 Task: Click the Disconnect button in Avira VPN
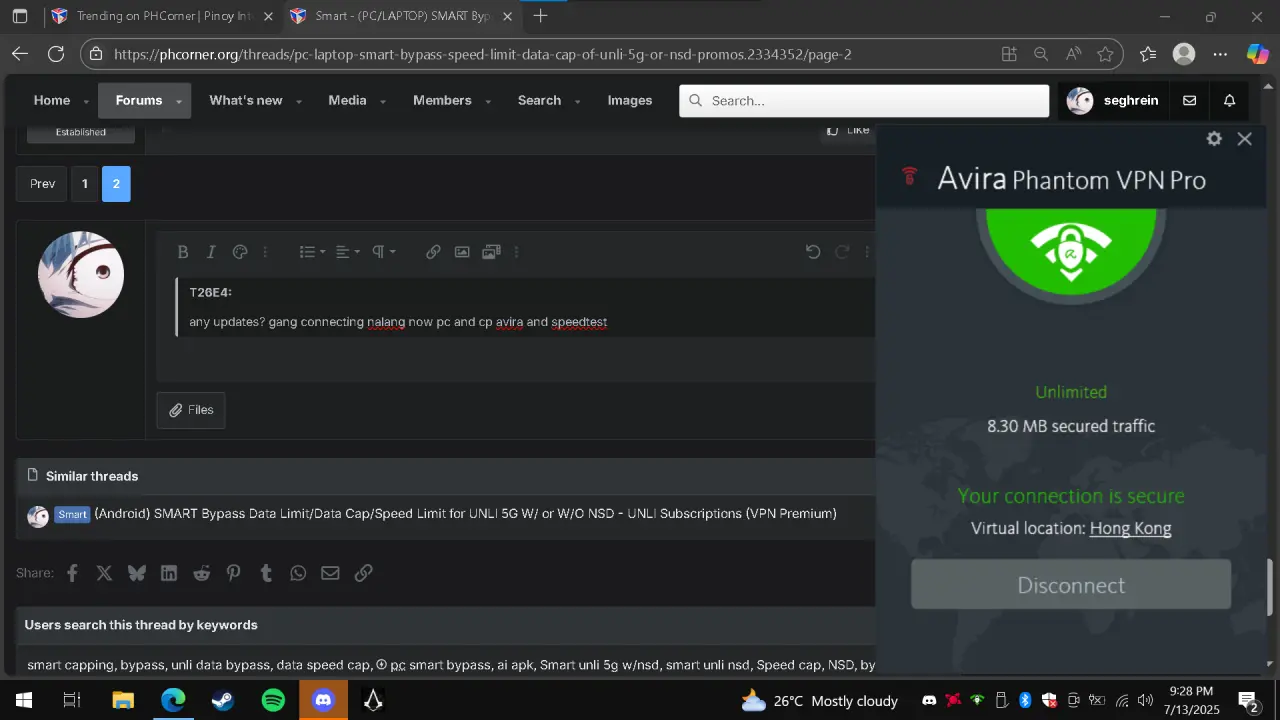pyautogui.click(x=1071, y=585)
